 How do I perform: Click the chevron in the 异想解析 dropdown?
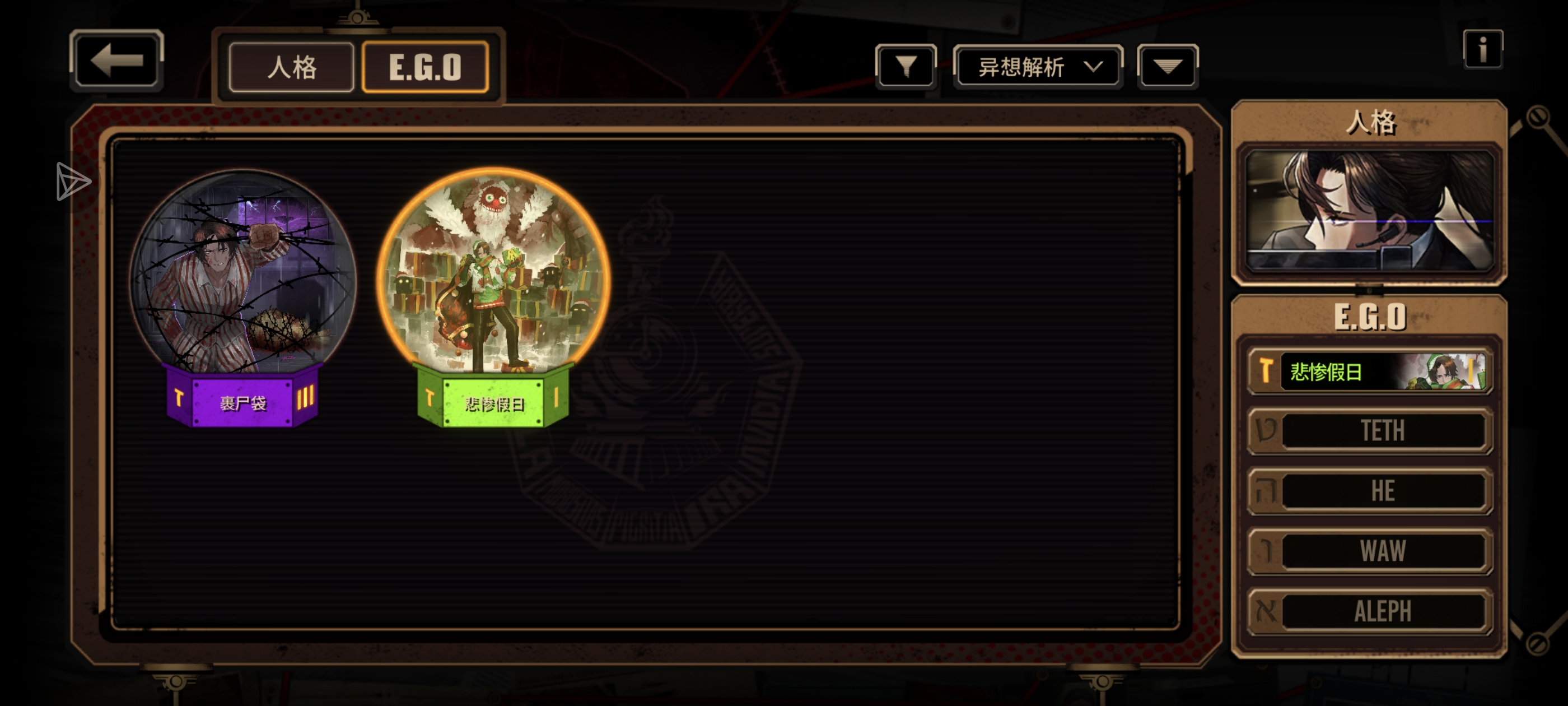pyautogui.click(x=1093, y=66)
